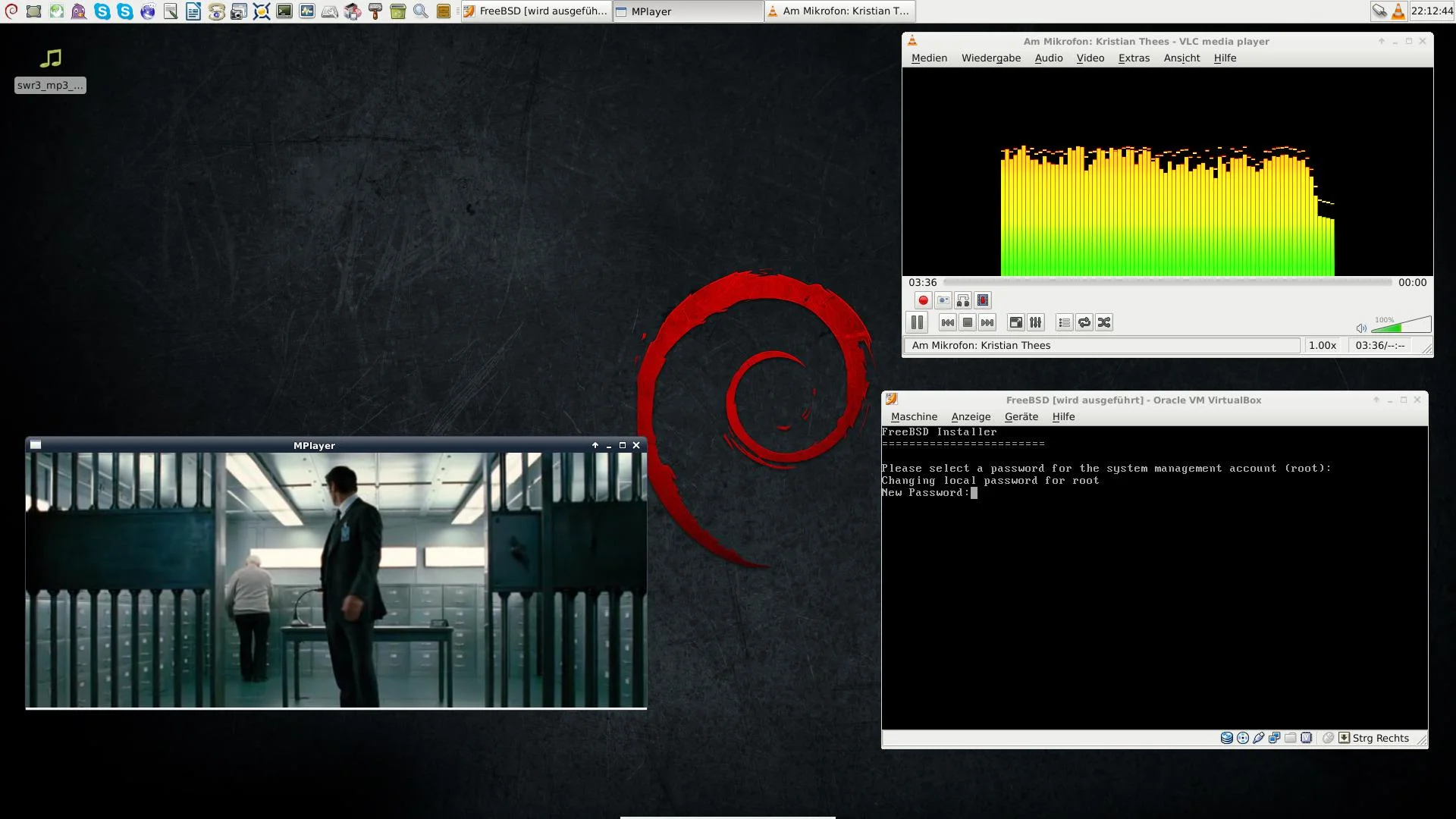Open the Wiedergabe menu in VLC
Image resolution: width=1456 pixels, height=819 pixels.
click(x=991, y=58)
